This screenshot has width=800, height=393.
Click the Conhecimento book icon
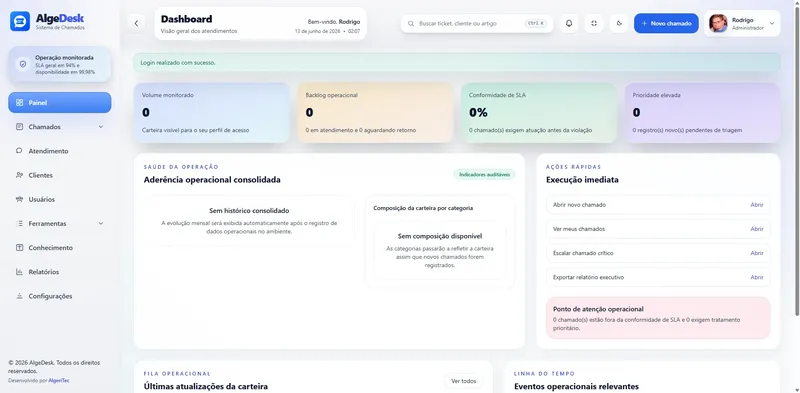pos(19,248)
